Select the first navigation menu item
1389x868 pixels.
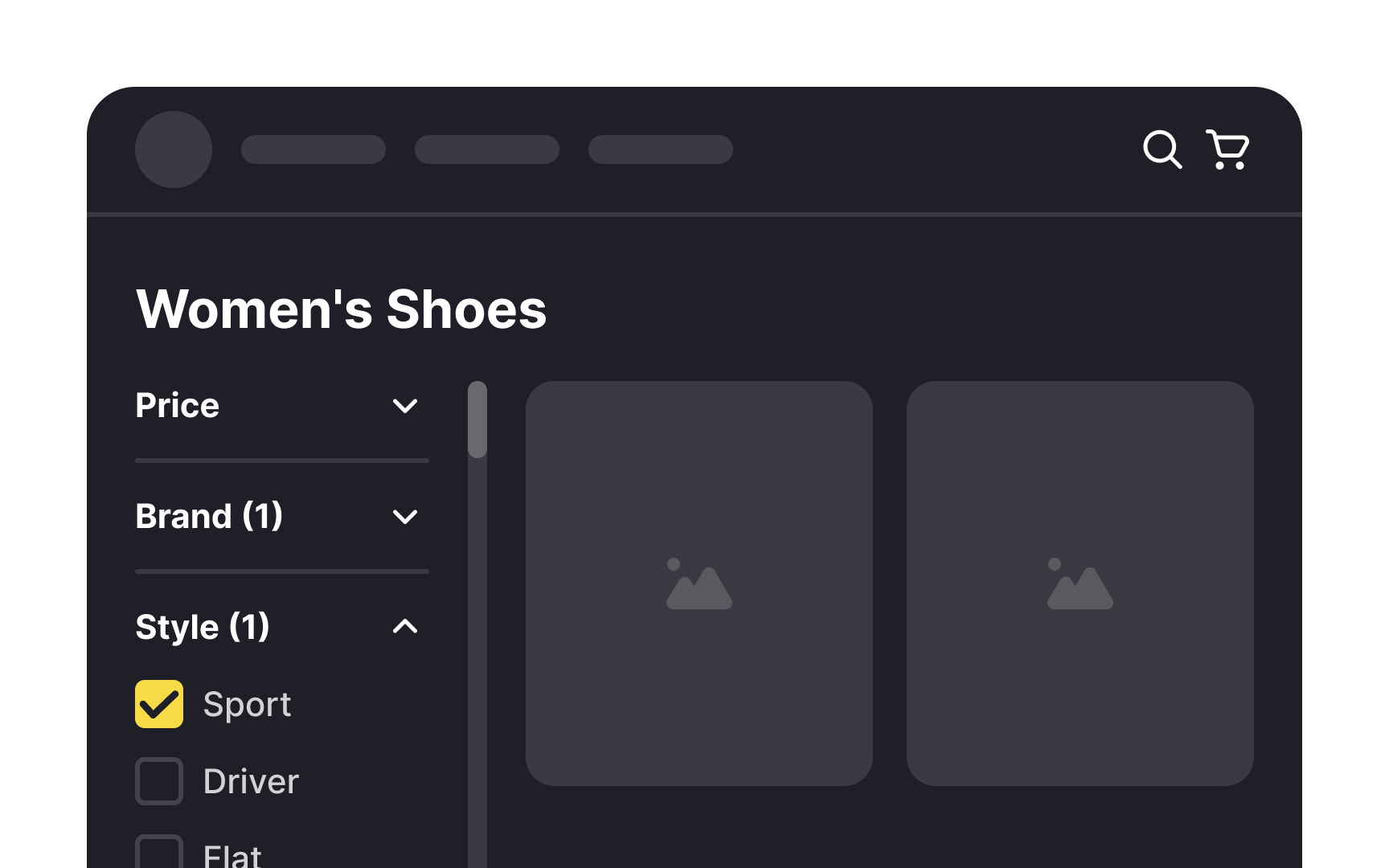313,149
